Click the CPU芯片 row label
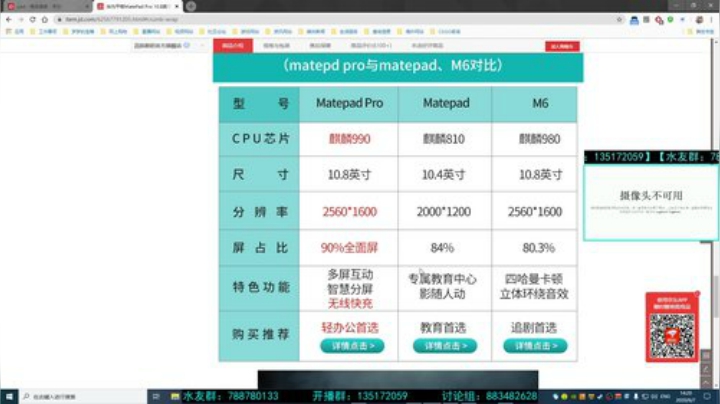The height and width of the screenshot is (404, 720). point(260,139)
